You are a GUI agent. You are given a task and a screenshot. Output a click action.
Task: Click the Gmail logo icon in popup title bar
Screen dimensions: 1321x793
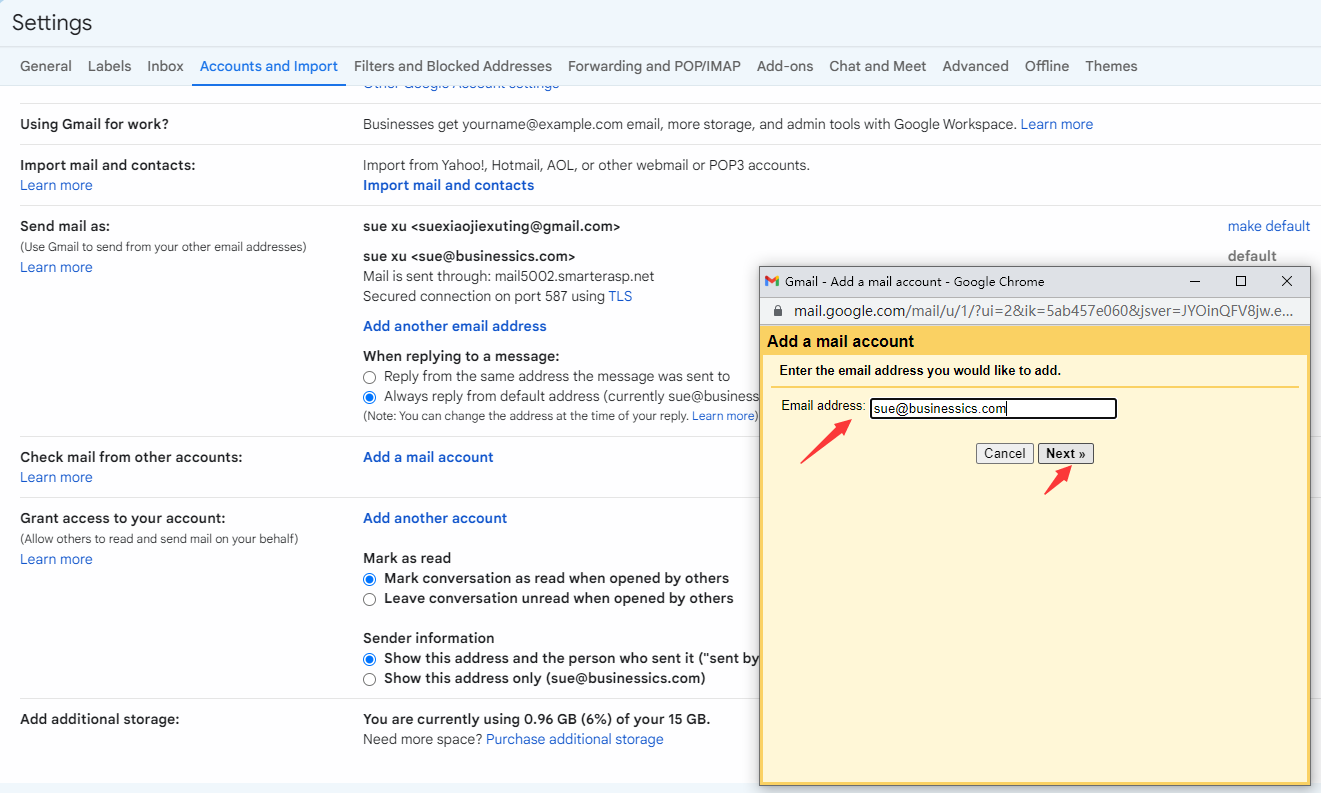tap(772, 282)
